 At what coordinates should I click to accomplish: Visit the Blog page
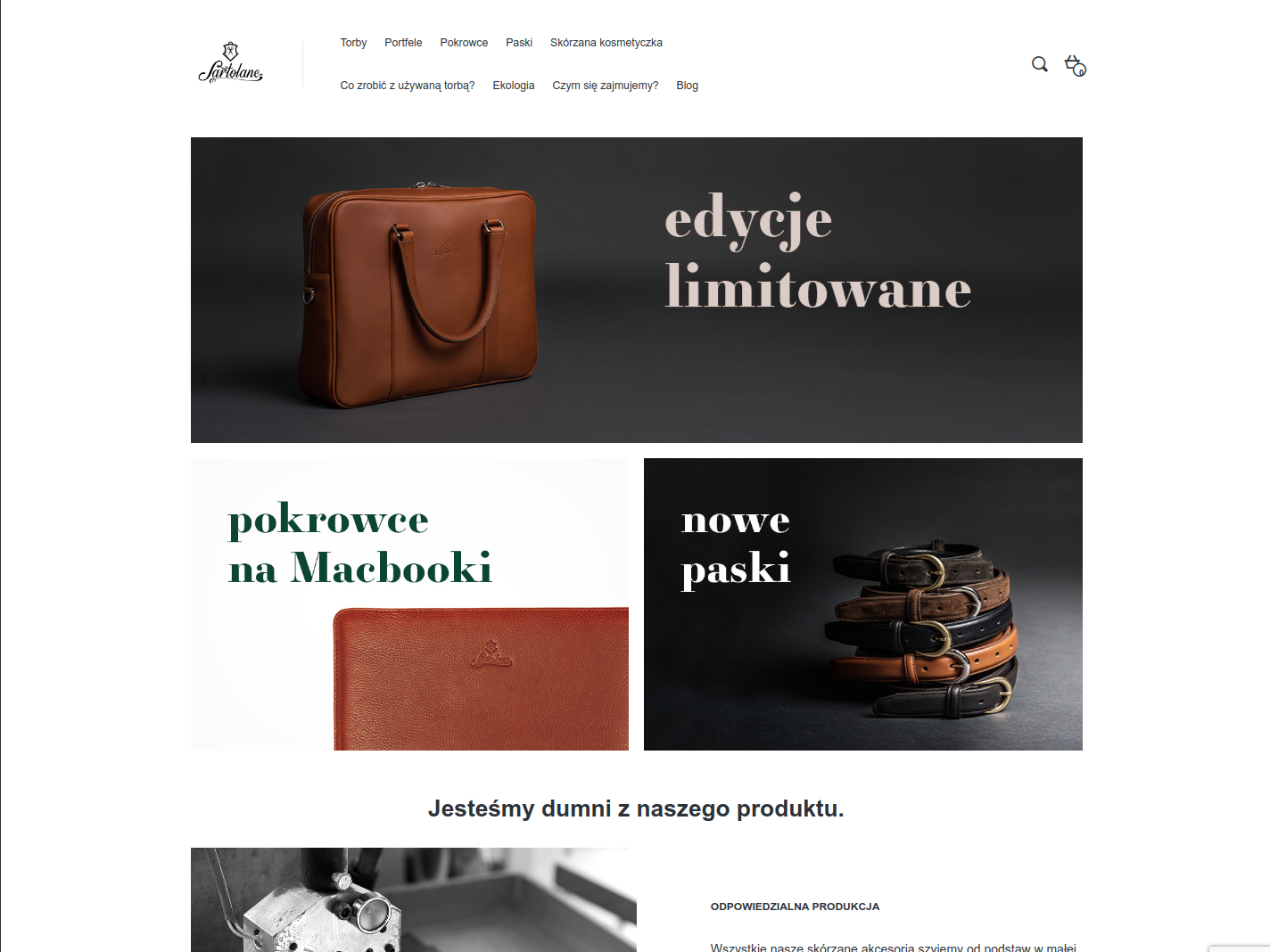tap(688, 86)
